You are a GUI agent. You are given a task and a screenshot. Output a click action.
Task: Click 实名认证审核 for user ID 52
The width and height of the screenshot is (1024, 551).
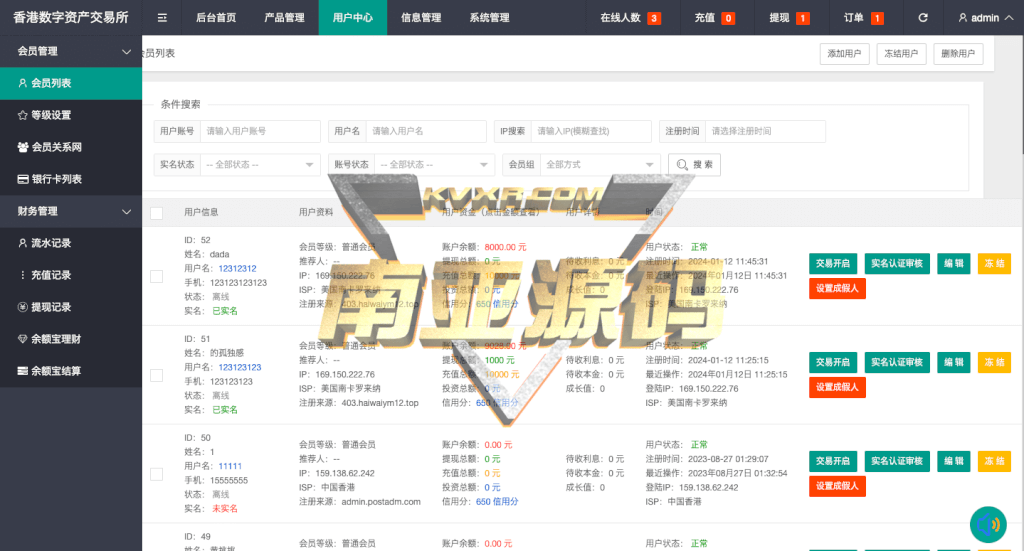point(897,264)
